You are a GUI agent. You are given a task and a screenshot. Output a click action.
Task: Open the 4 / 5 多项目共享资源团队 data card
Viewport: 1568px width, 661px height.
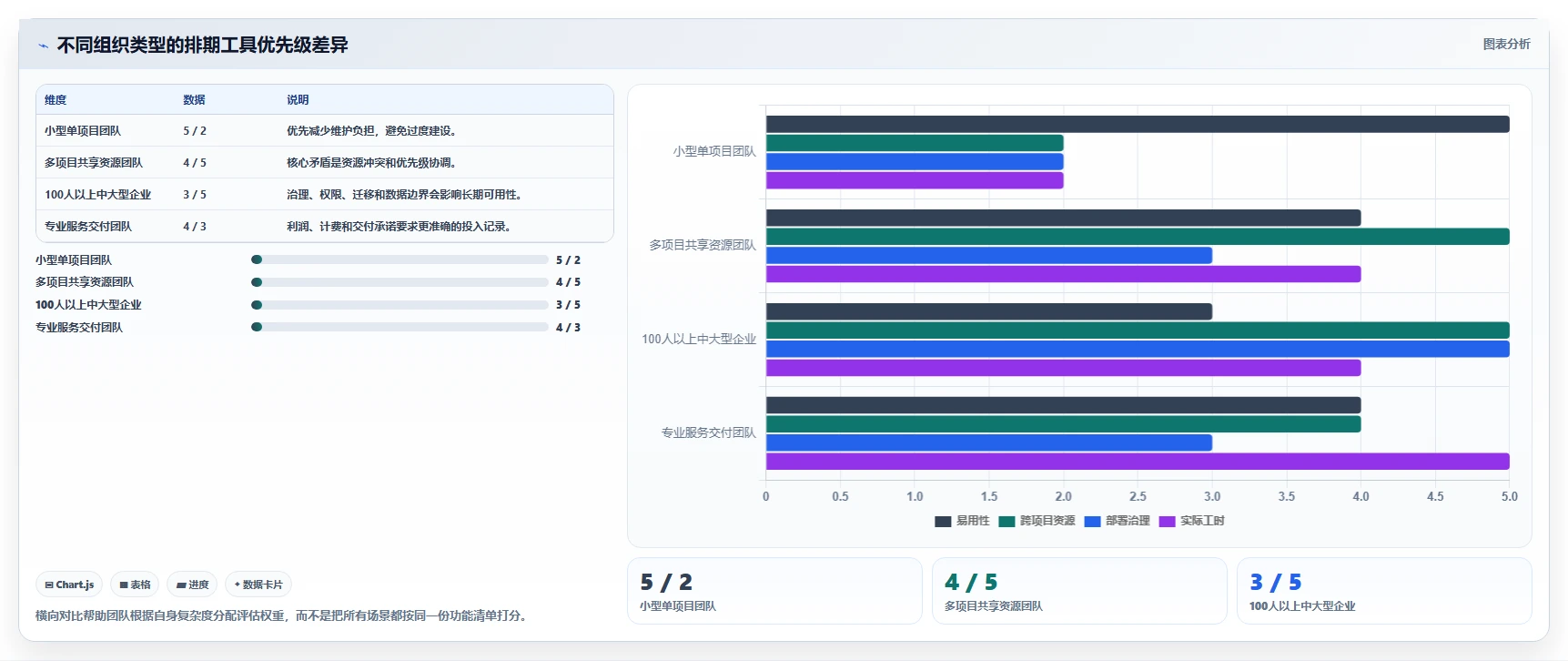click(1079, 591)
